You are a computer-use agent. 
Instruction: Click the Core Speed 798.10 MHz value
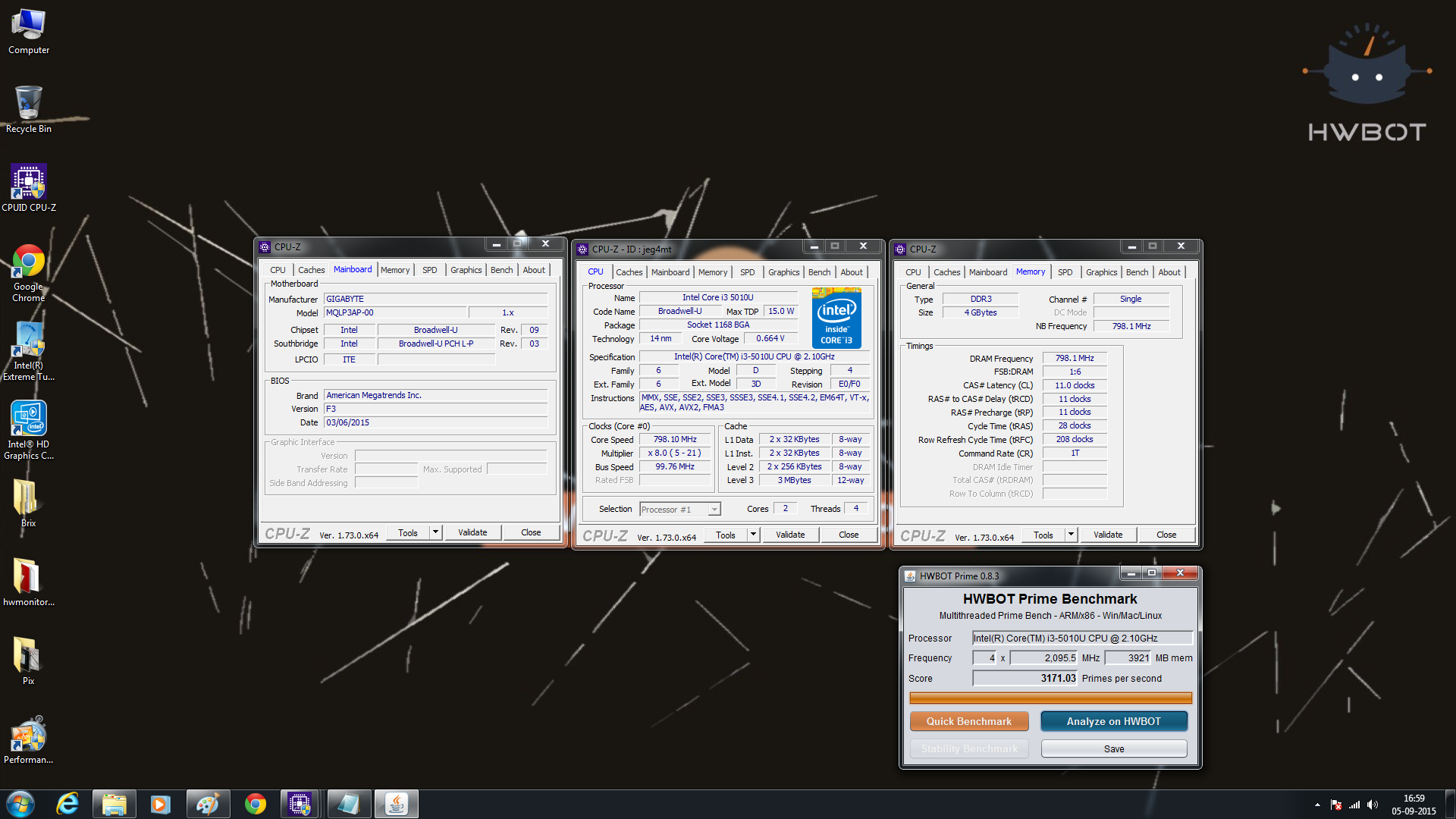(675, 439)
